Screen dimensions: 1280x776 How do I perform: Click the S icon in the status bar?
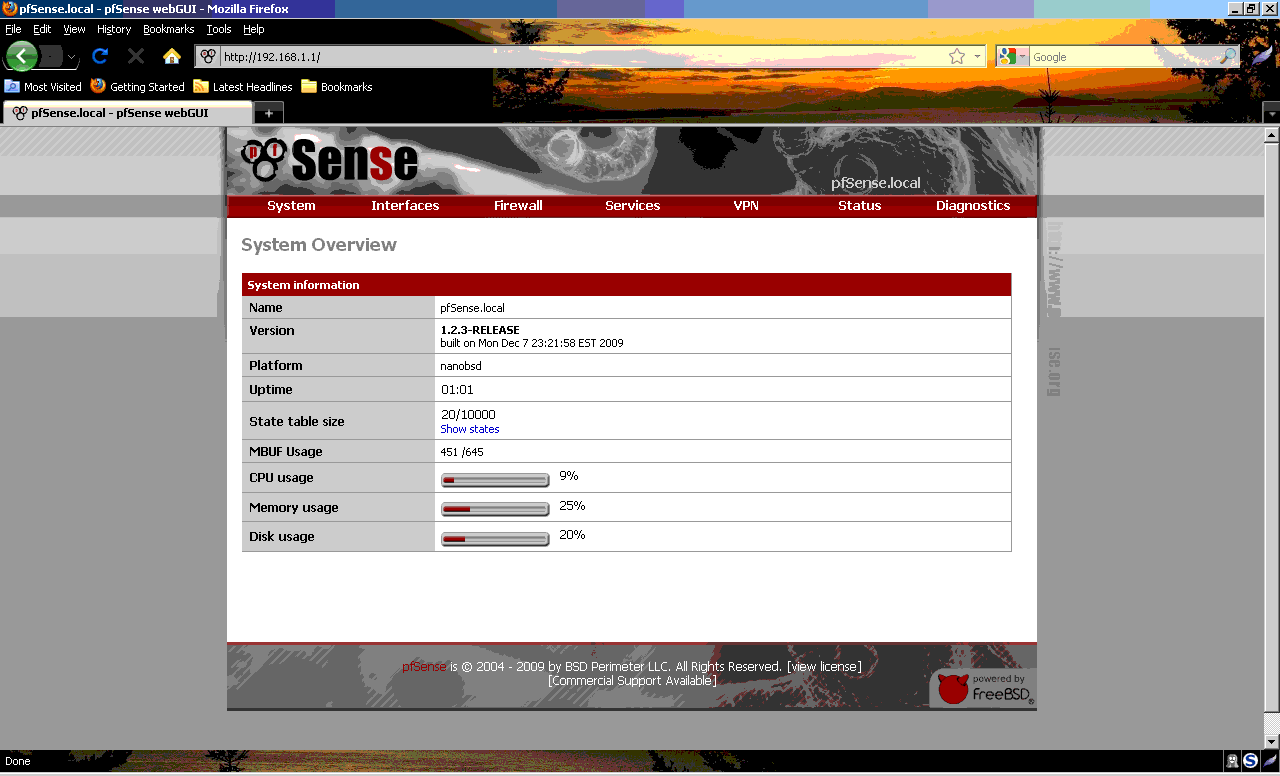click(x=1250, y=761)
